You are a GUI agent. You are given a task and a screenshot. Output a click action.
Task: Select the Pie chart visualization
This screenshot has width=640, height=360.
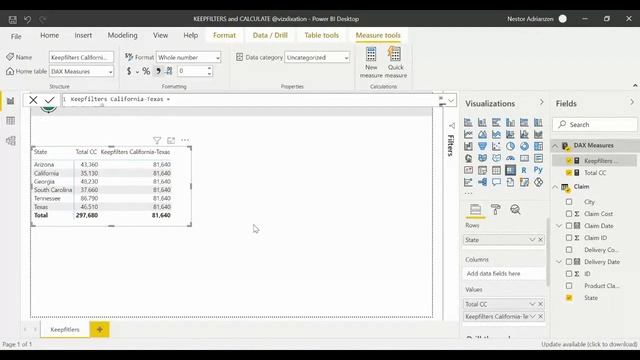[x=510, y=146]
